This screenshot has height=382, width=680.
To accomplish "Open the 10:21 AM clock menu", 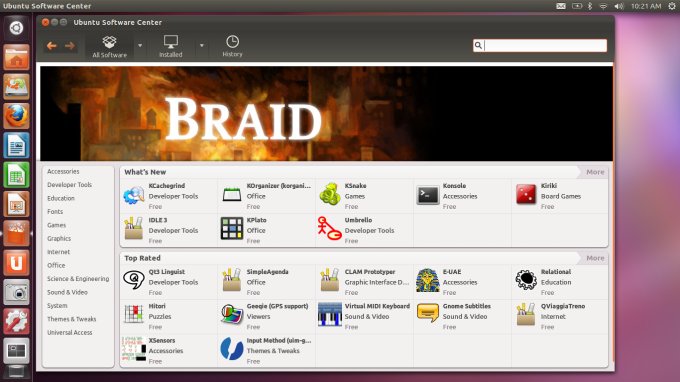I will (646, 6).
